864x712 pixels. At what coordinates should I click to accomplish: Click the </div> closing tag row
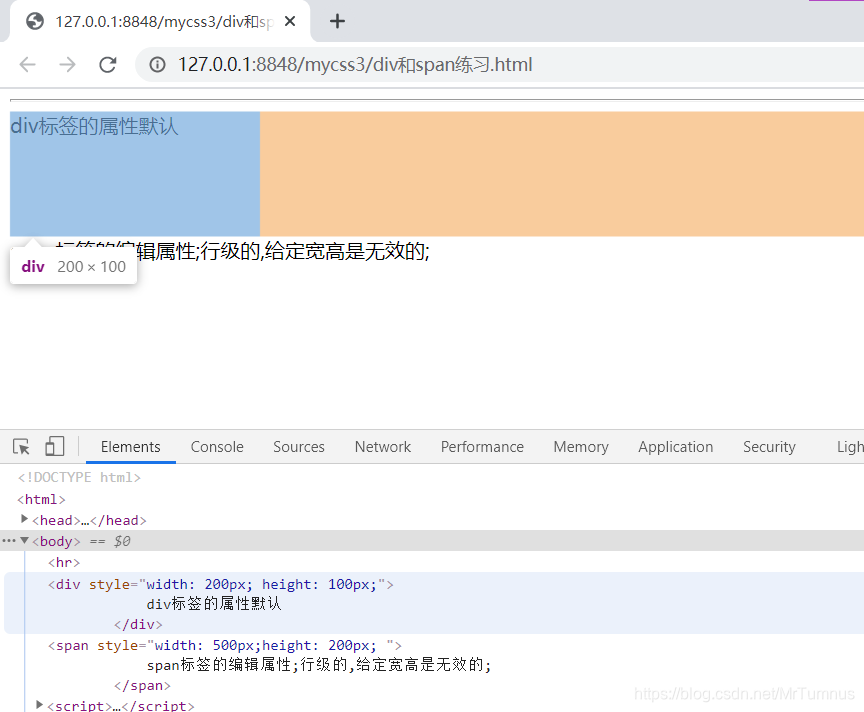[138, 624]
